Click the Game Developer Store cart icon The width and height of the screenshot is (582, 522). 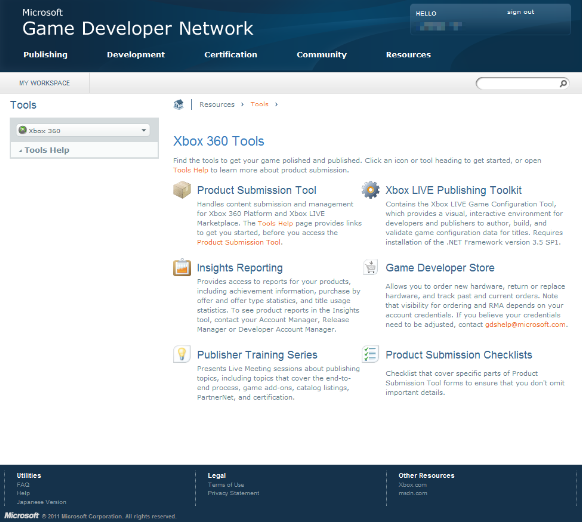point(370,267)
